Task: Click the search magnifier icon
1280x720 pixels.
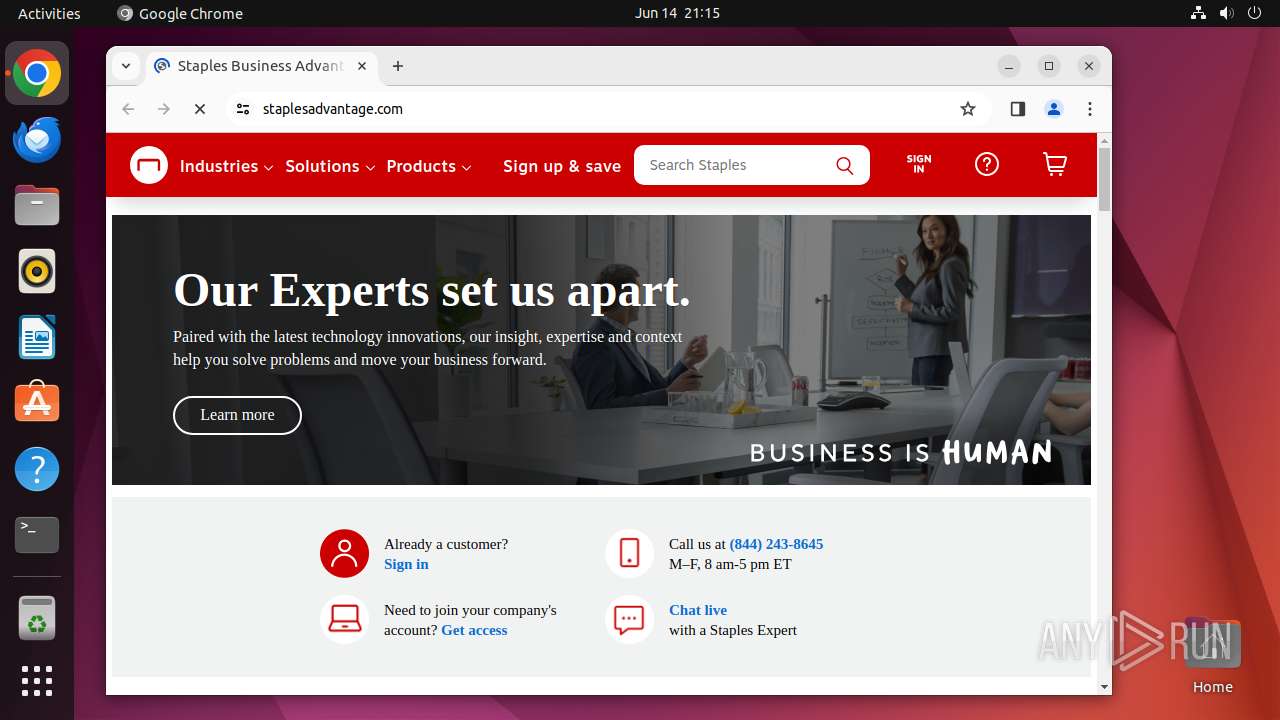Action: pyautogui.click(x=845, y=166)
